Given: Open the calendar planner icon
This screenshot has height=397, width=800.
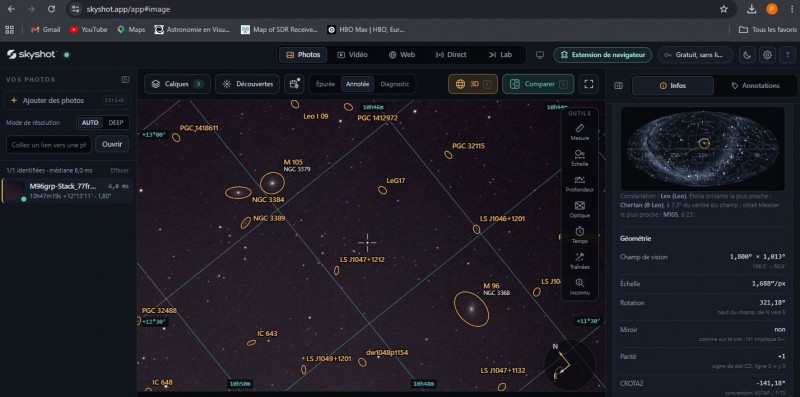Looking at the screenshot, I should (x=294, y=84).
